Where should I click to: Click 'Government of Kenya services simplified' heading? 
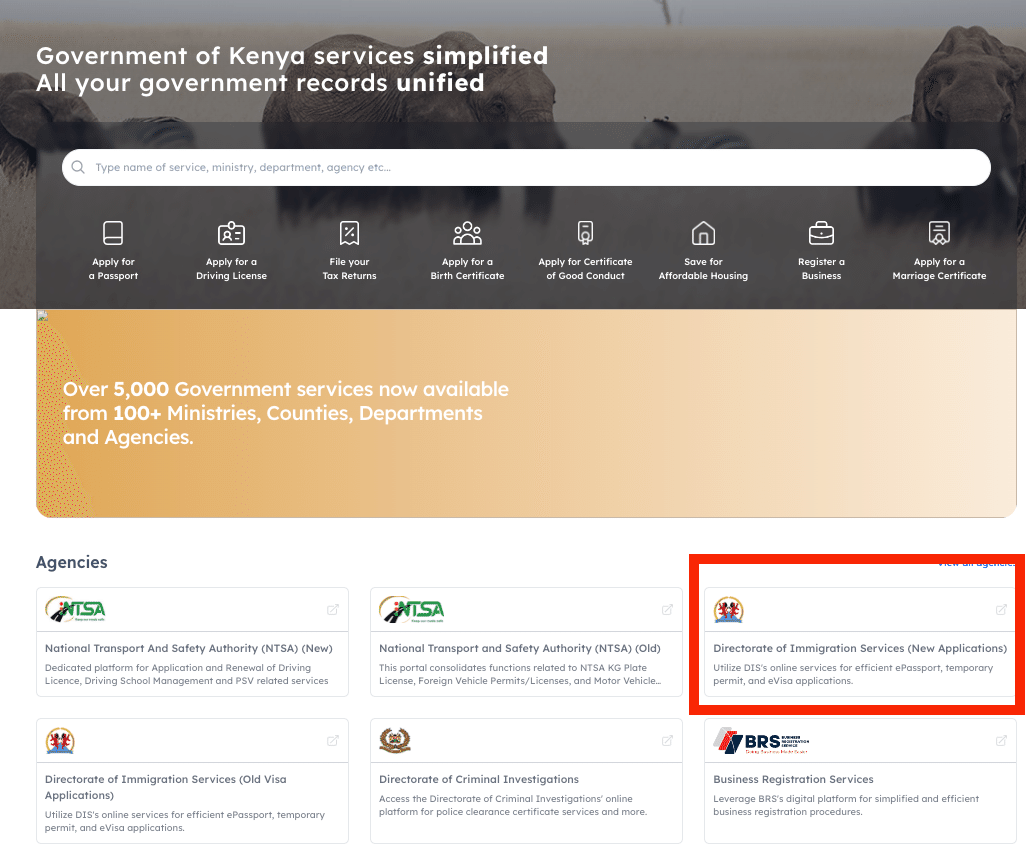[292, 56]
